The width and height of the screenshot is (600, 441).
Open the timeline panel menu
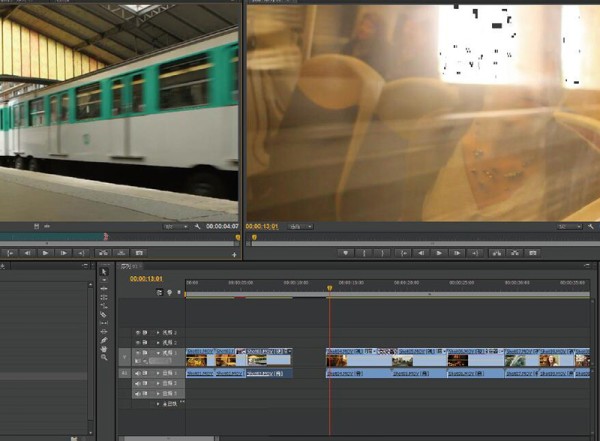tap(587, 266)
